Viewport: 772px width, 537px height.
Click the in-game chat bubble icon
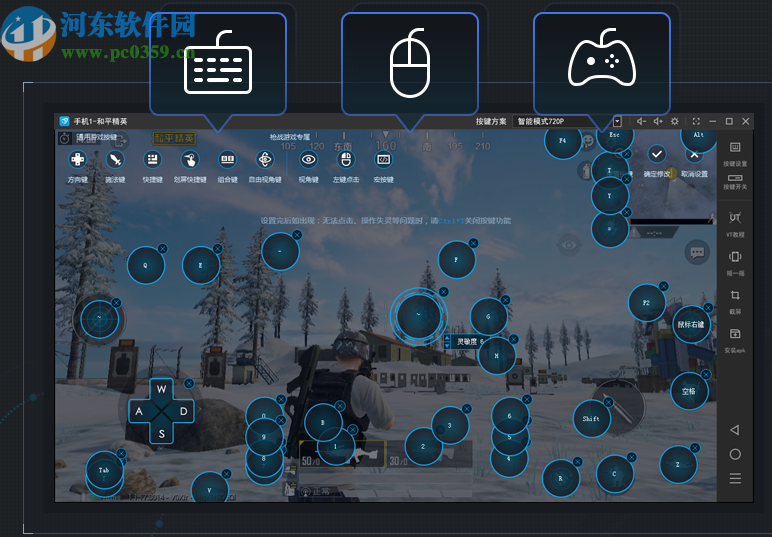coord(697,253)
